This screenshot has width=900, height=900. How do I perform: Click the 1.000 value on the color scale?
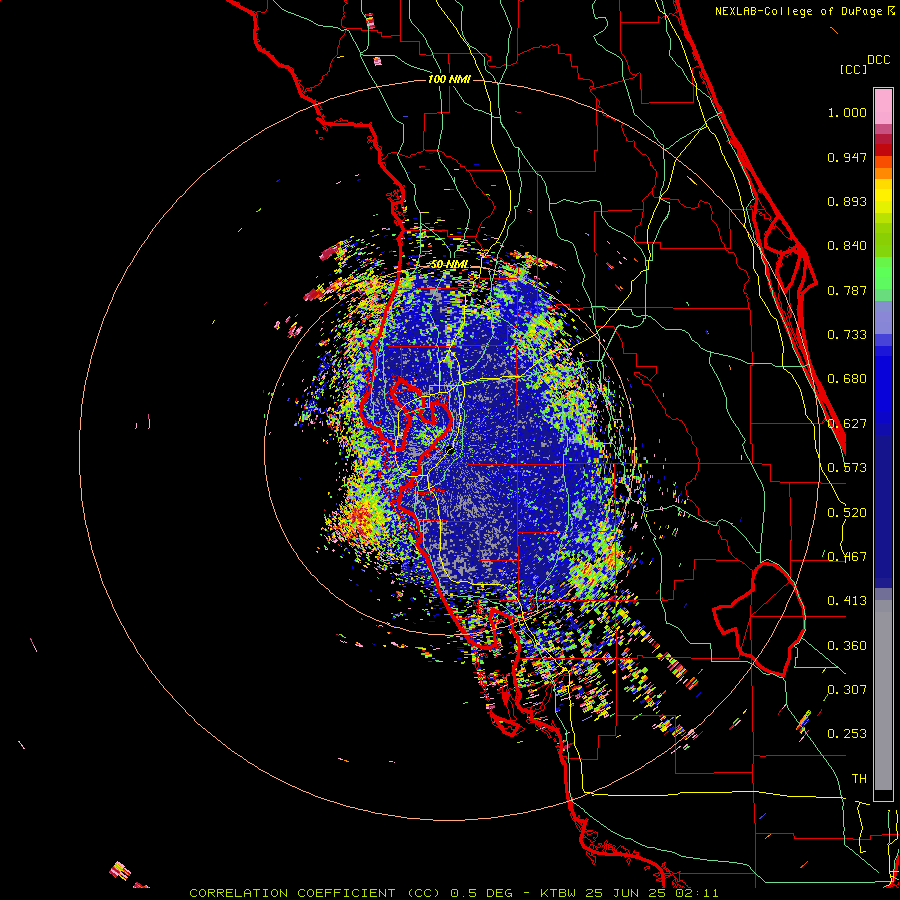[x=847, y=112]
